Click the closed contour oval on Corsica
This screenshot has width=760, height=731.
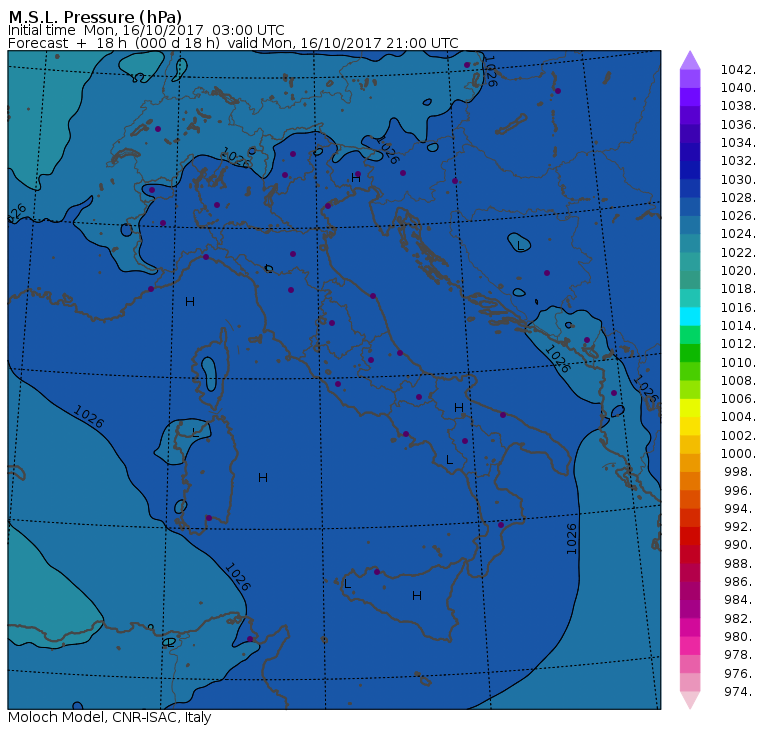[209, 374]
